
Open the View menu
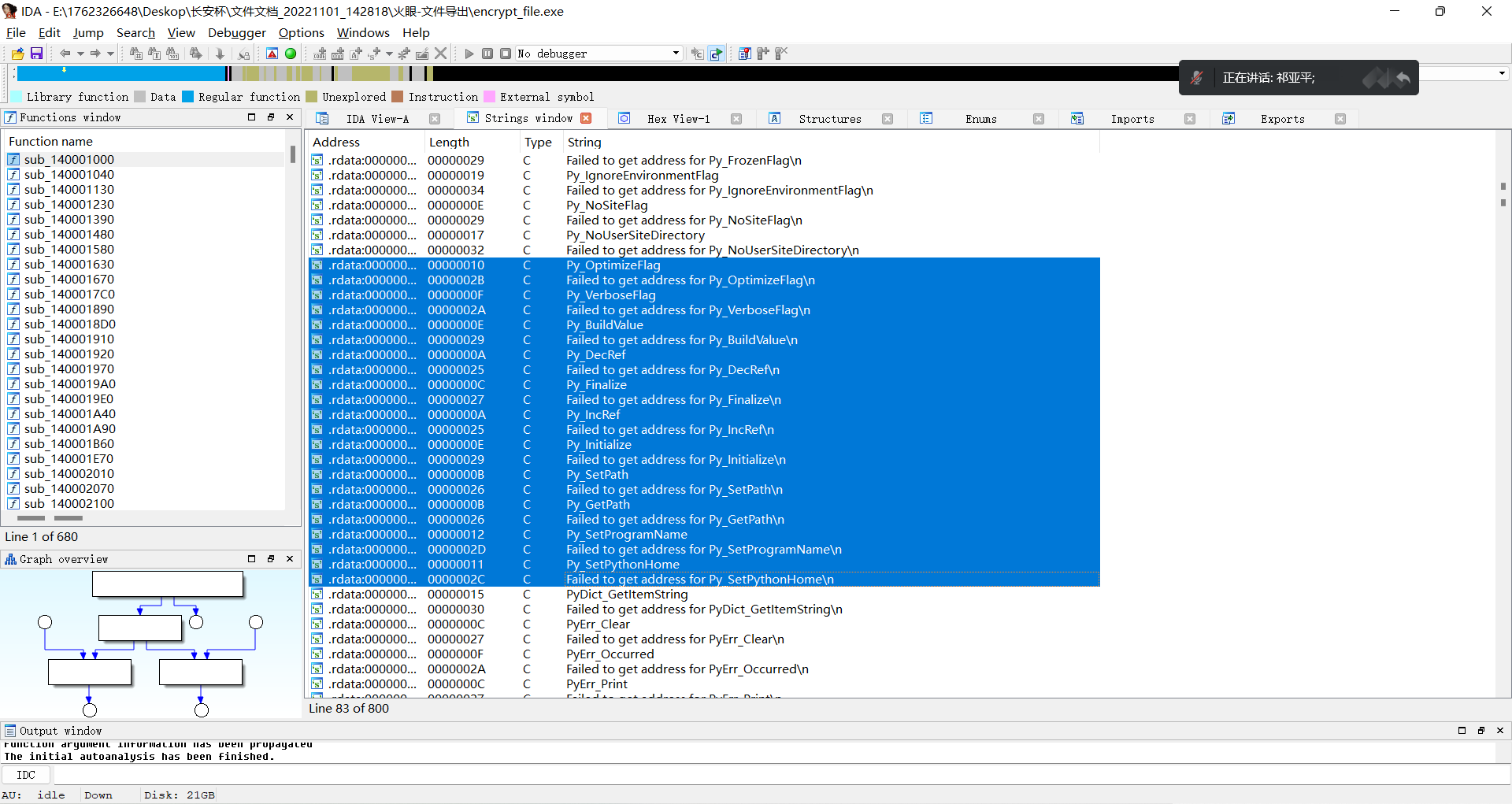(181, 32)
